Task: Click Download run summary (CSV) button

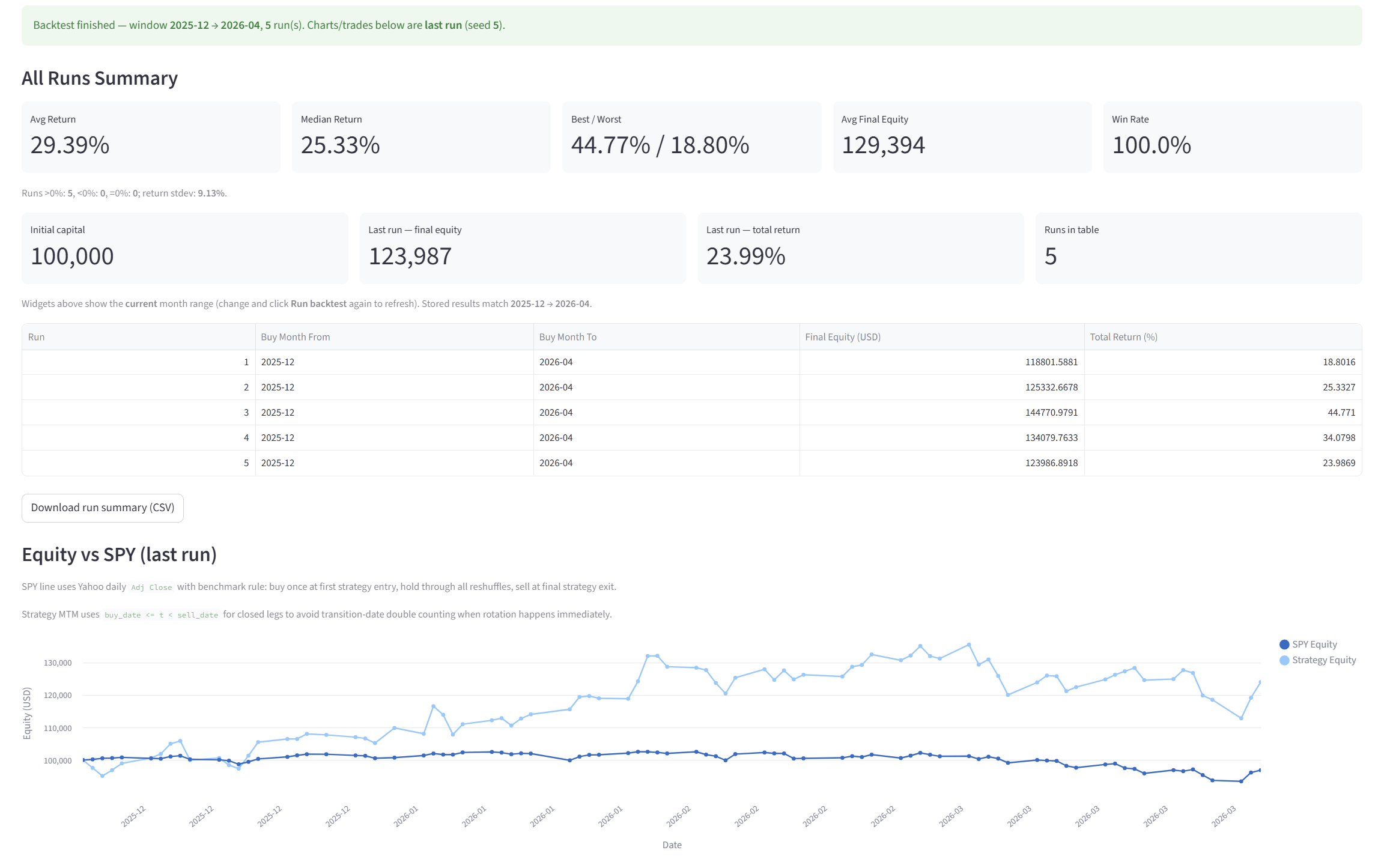Action: click(x=103, y=508)
